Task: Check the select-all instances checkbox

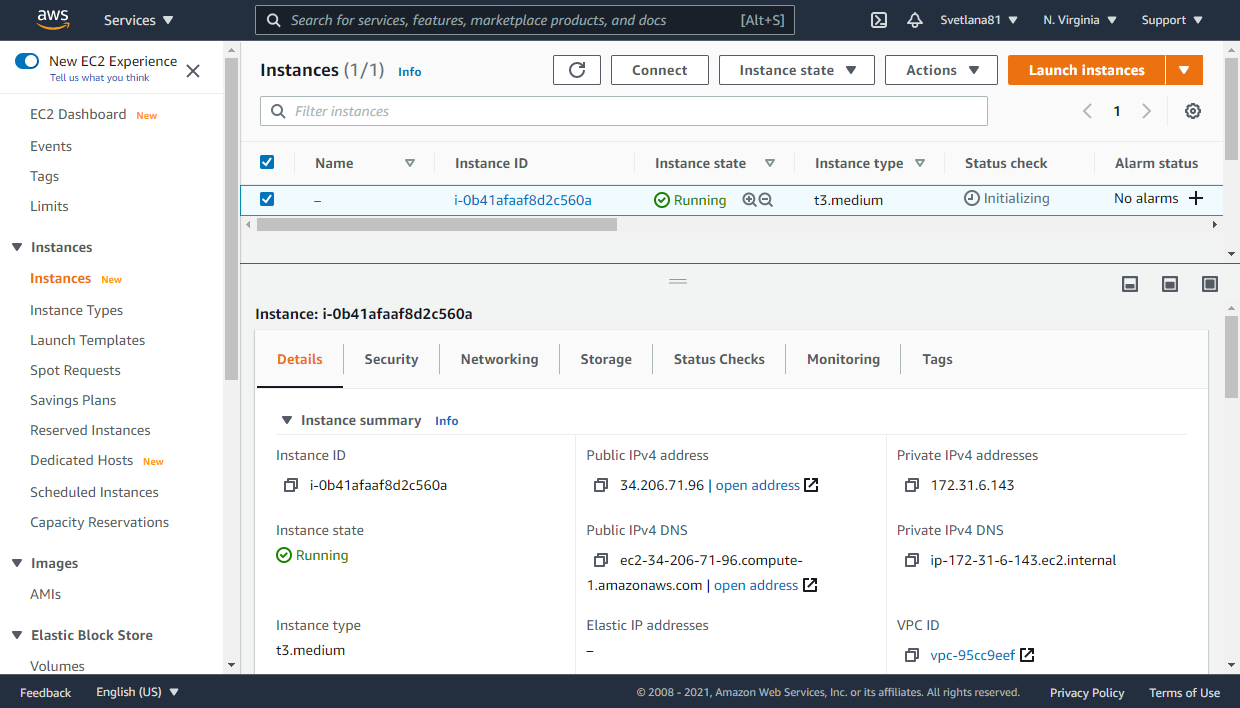Action: (267, 161)
